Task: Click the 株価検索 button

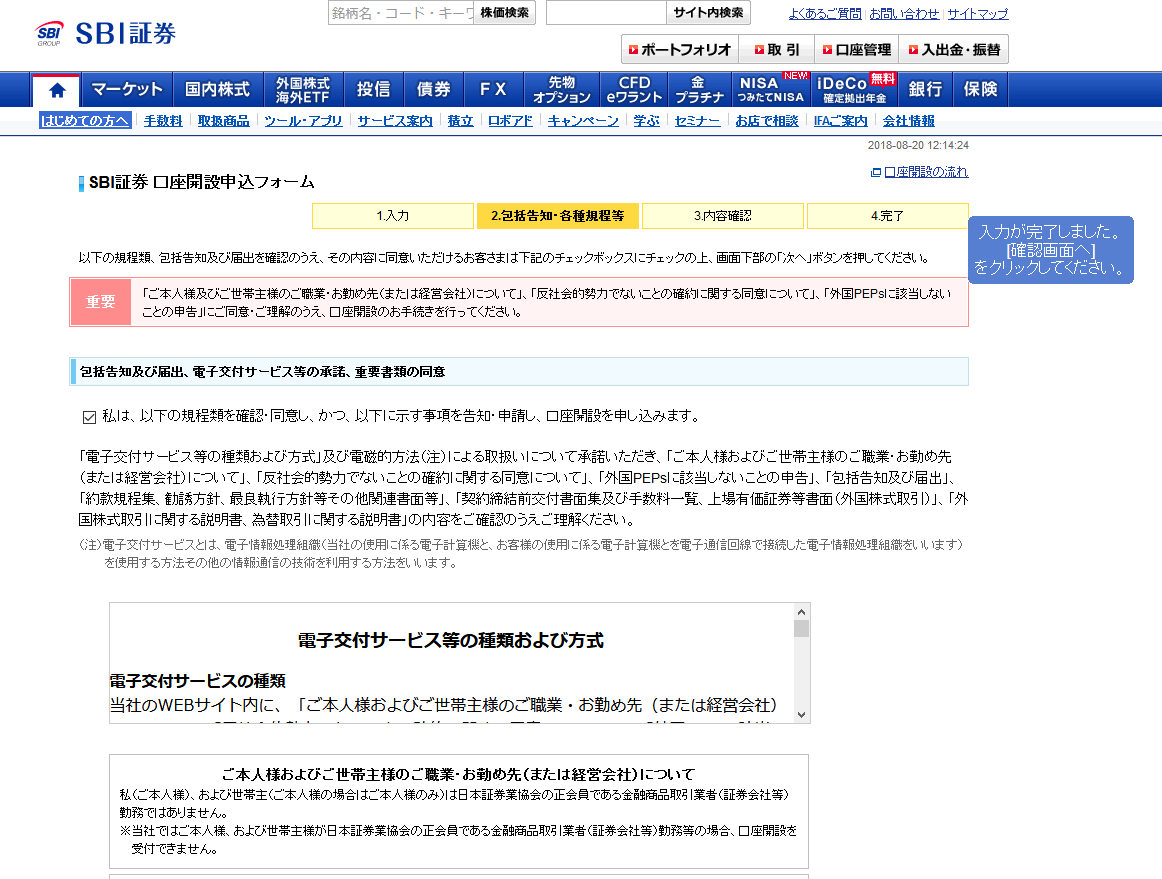Action: pos(505,13)
